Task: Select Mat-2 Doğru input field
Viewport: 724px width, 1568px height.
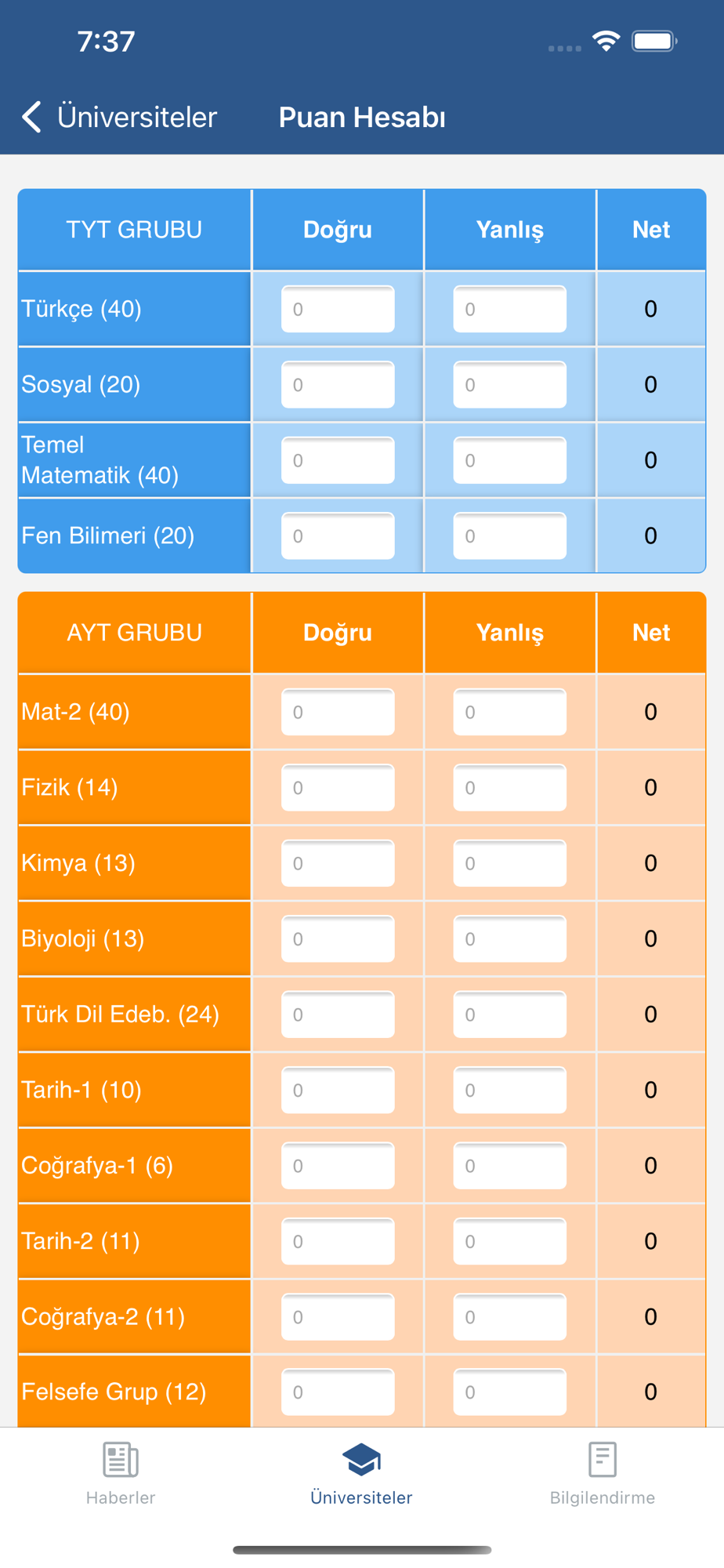Action: 338,712
